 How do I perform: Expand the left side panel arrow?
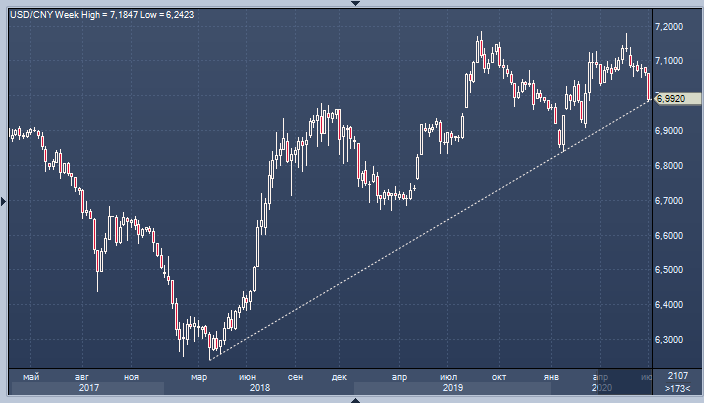4,201
